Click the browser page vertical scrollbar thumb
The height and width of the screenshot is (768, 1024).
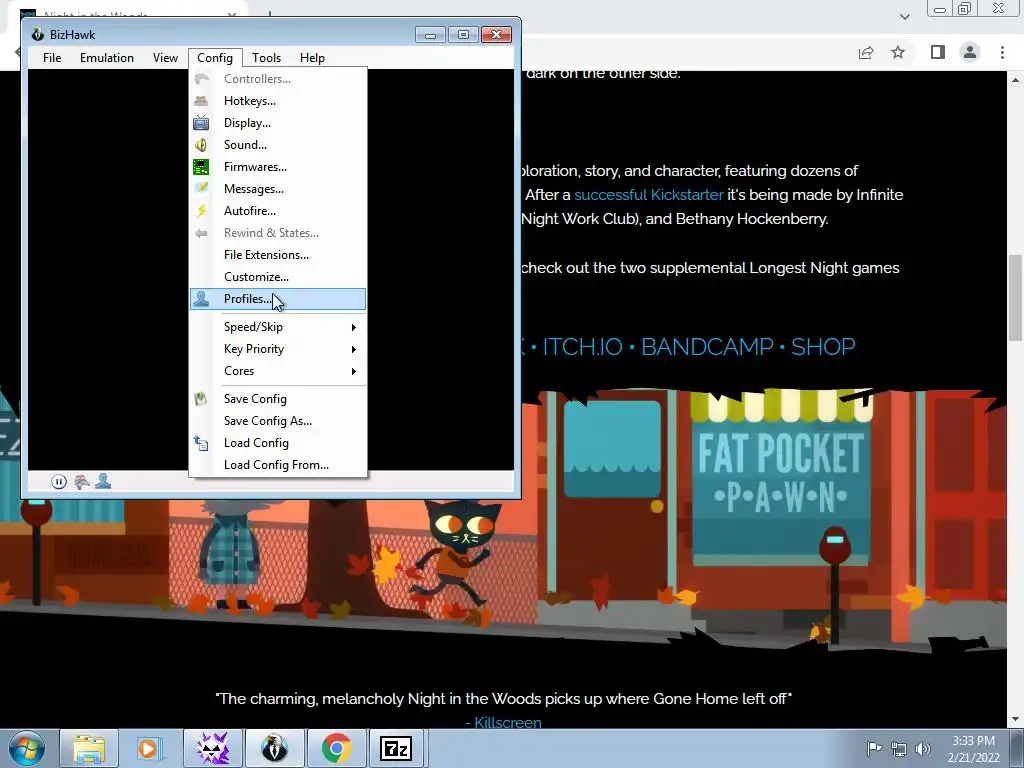pos(1015,297)
